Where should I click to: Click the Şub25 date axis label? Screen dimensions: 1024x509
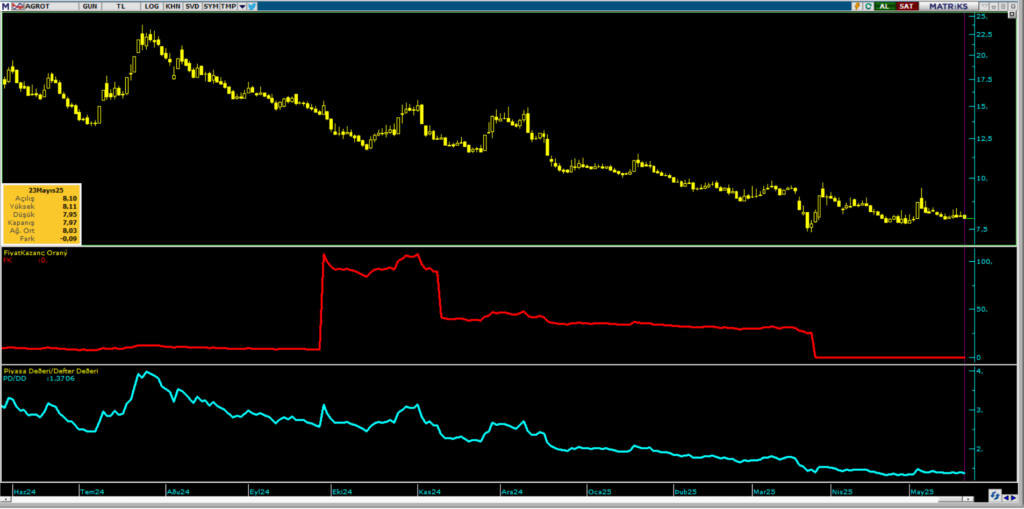point(685,491)
